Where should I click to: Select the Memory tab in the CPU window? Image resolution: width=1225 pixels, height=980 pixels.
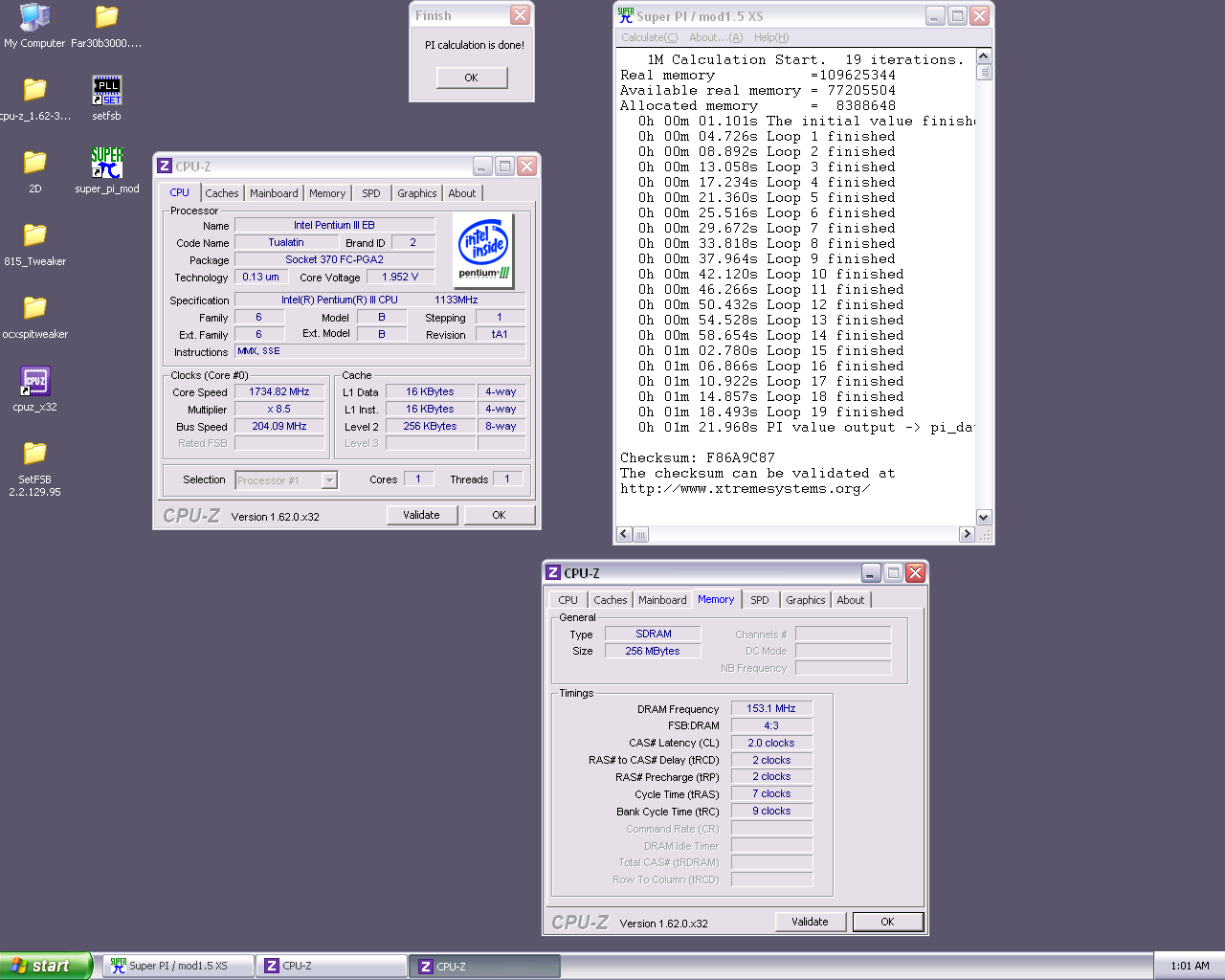pos(327,193)
